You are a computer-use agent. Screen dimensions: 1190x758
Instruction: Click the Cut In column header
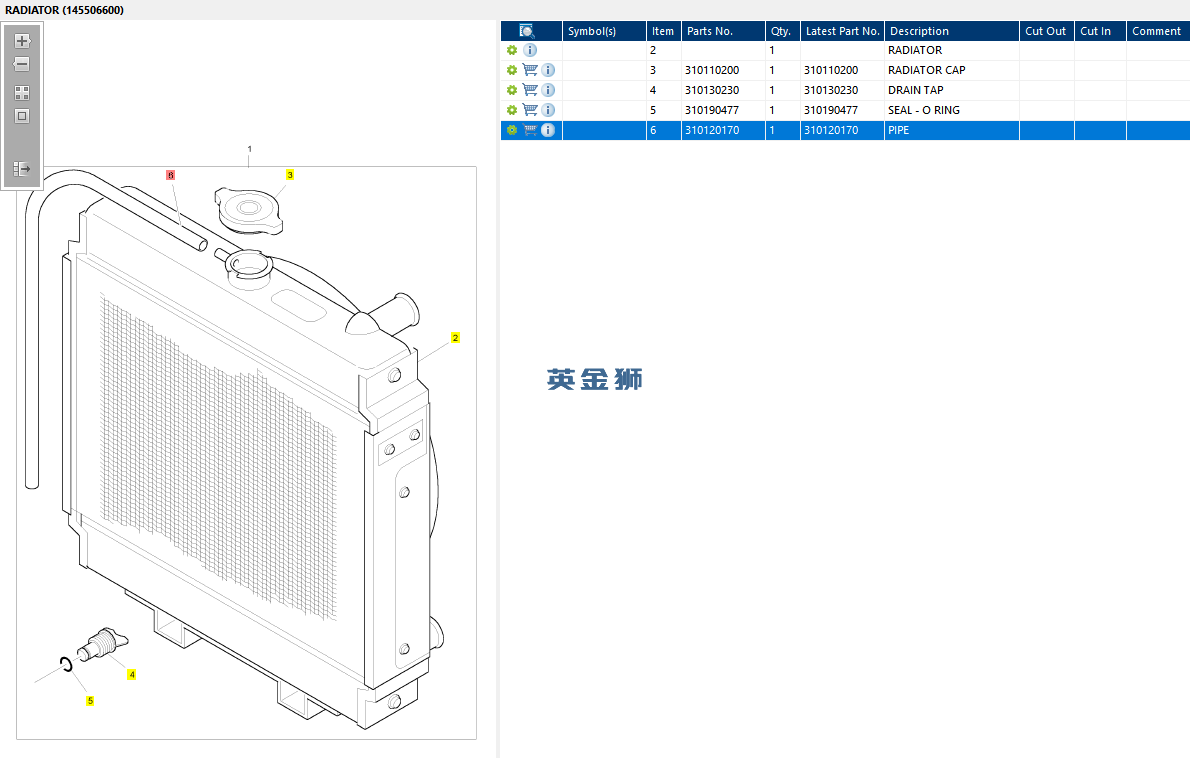(1100, 31)
